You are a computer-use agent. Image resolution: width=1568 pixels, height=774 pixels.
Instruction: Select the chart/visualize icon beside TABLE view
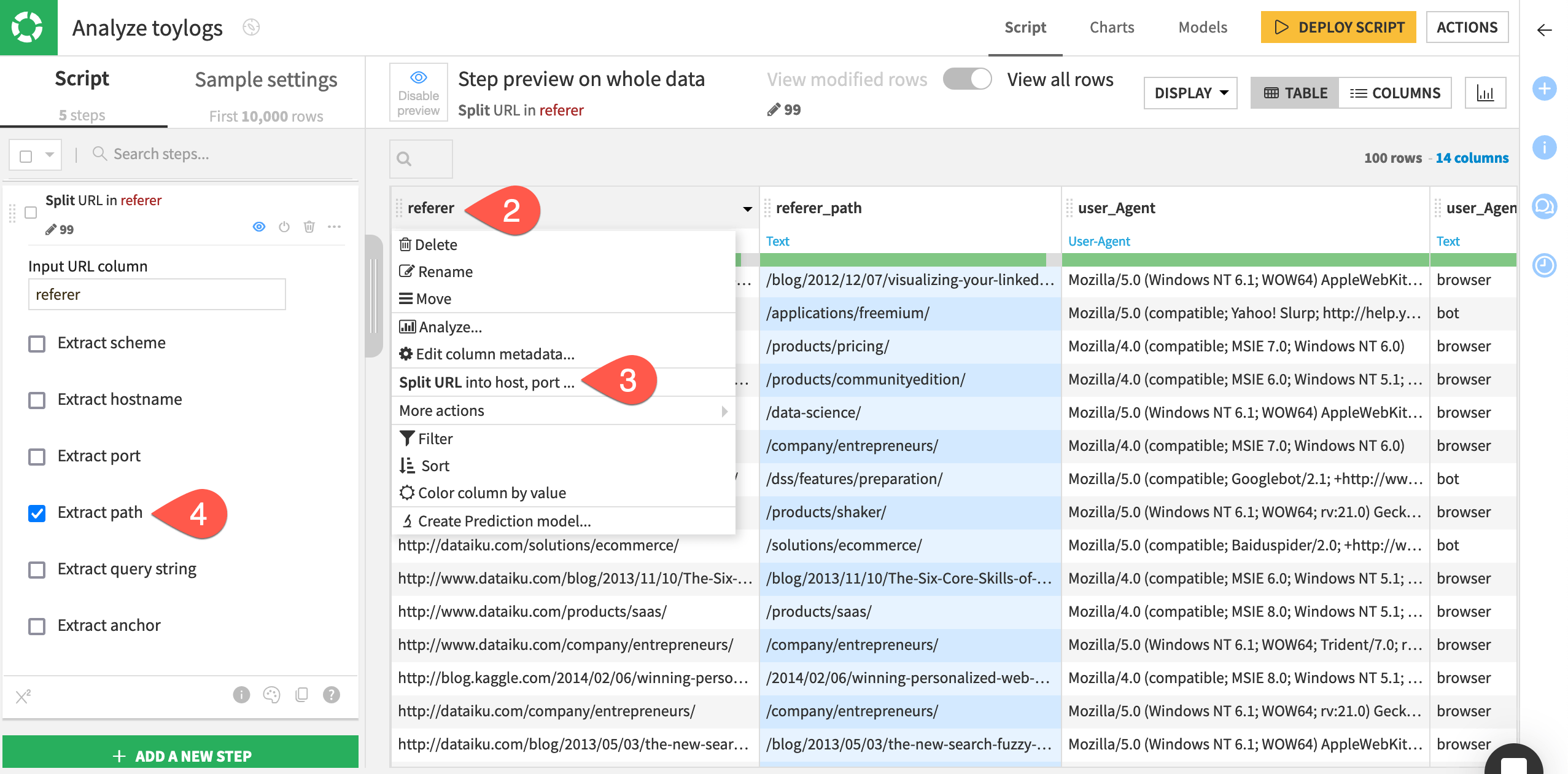pos(1485,92)
